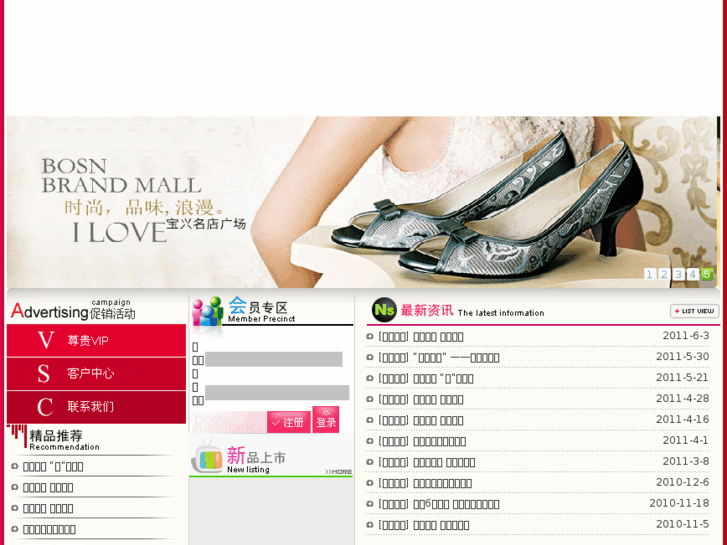This screenshot has height=545, width=727.
Task: Open the news item dated 2011-4-1
Action: [x=422, y=441]
